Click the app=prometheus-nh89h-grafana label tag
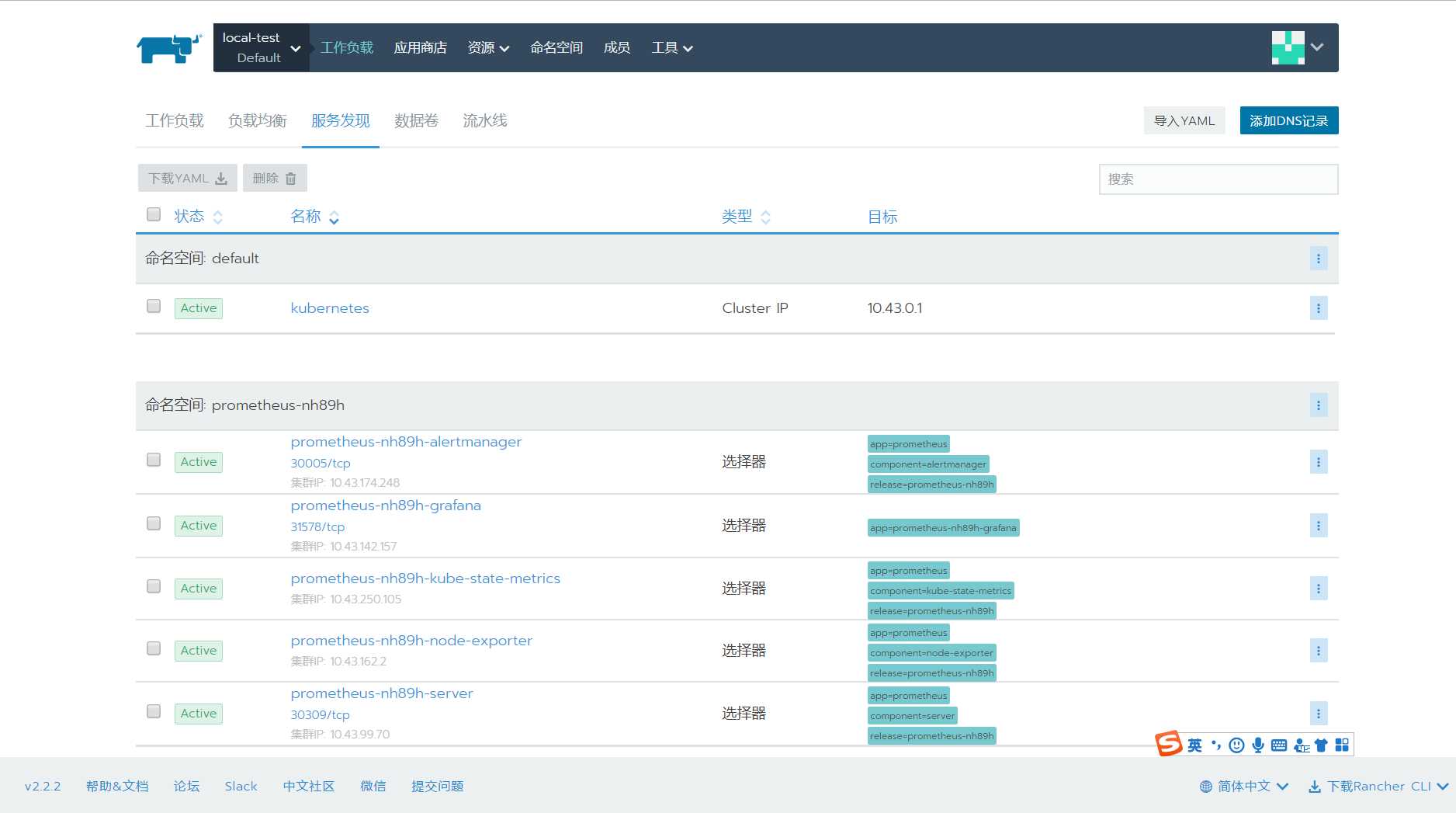The image size is (1456, 813). pos(943,528)
